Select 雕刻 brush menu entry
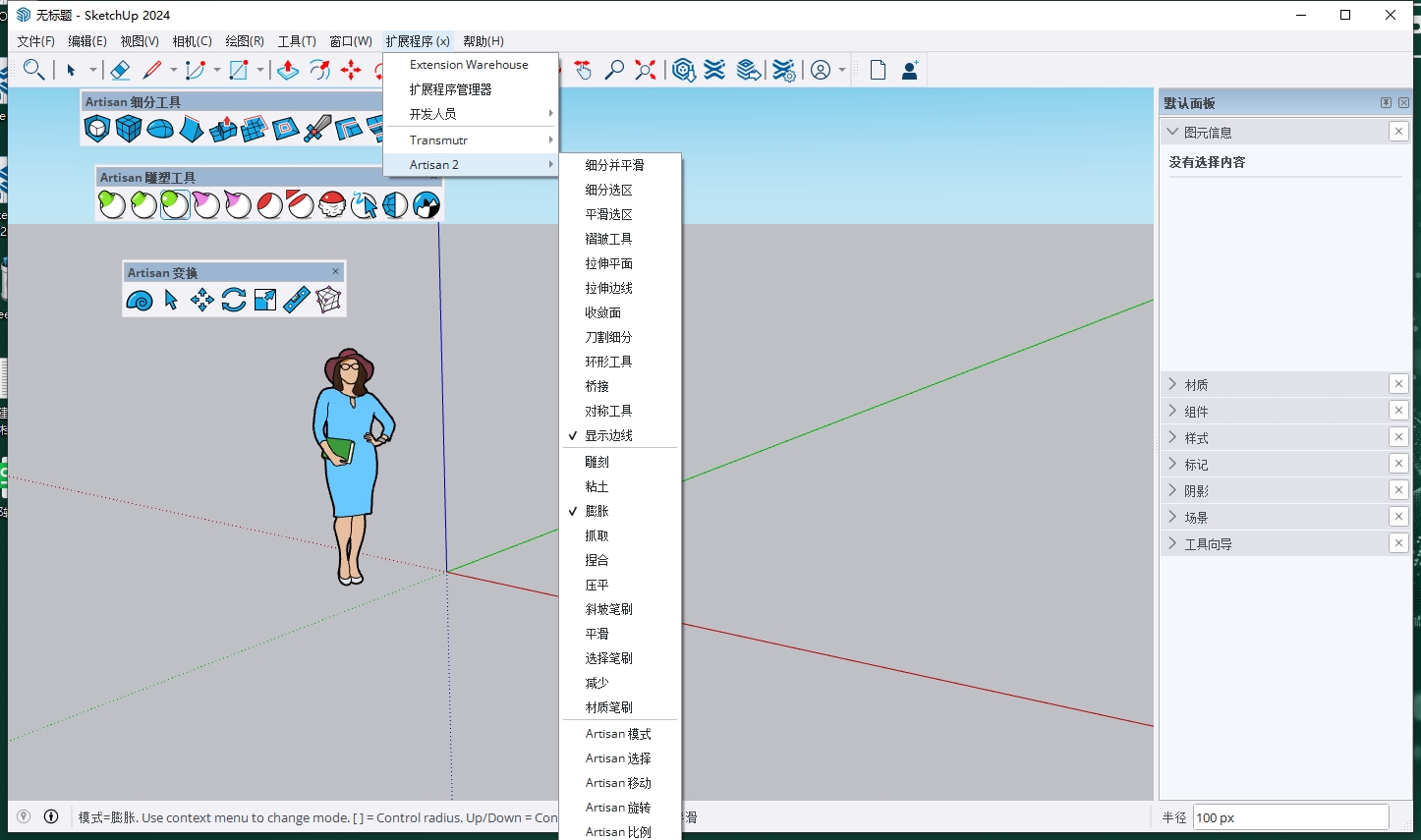This screenshot has height=840, width=1421. 620,462
